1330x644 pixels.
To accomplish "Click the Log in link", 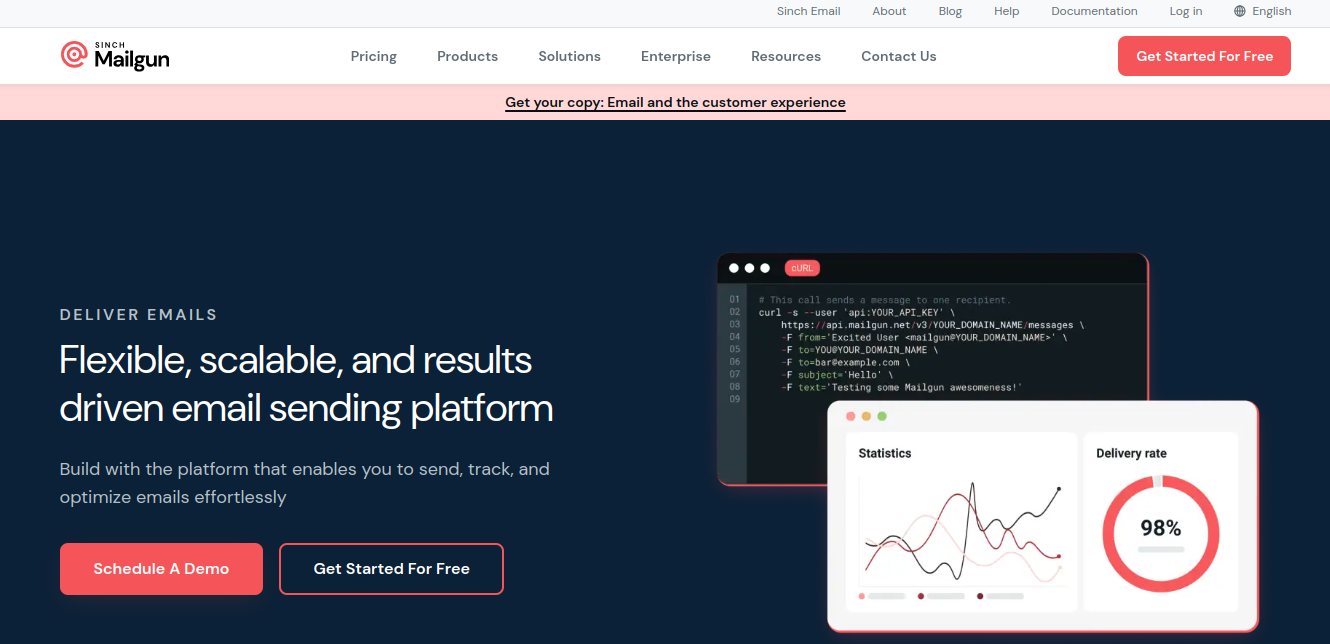I will pos(1186,11).
